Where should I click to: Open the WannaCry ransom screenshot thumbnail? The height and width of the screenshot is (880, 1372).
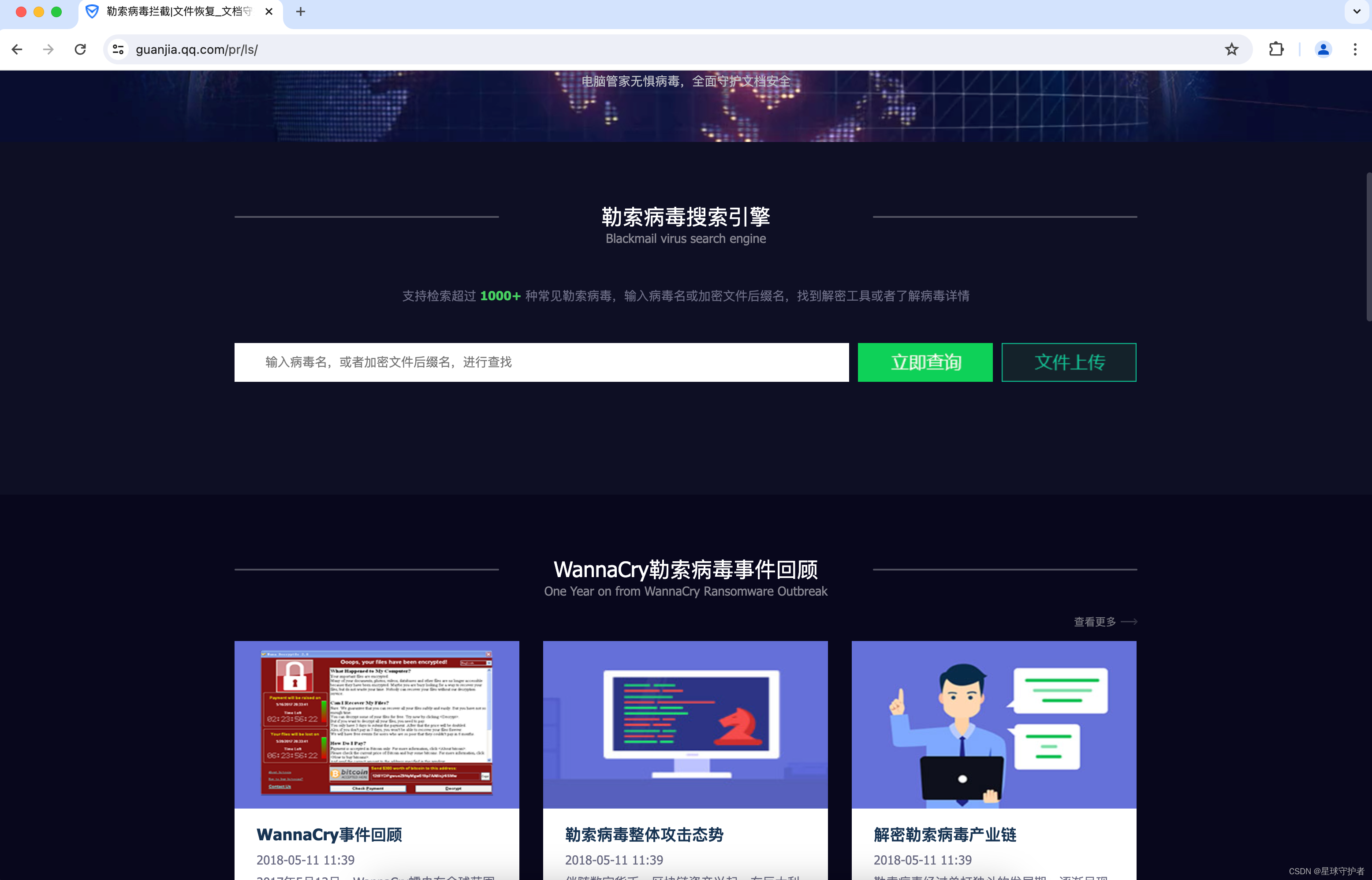pos(377,724)
